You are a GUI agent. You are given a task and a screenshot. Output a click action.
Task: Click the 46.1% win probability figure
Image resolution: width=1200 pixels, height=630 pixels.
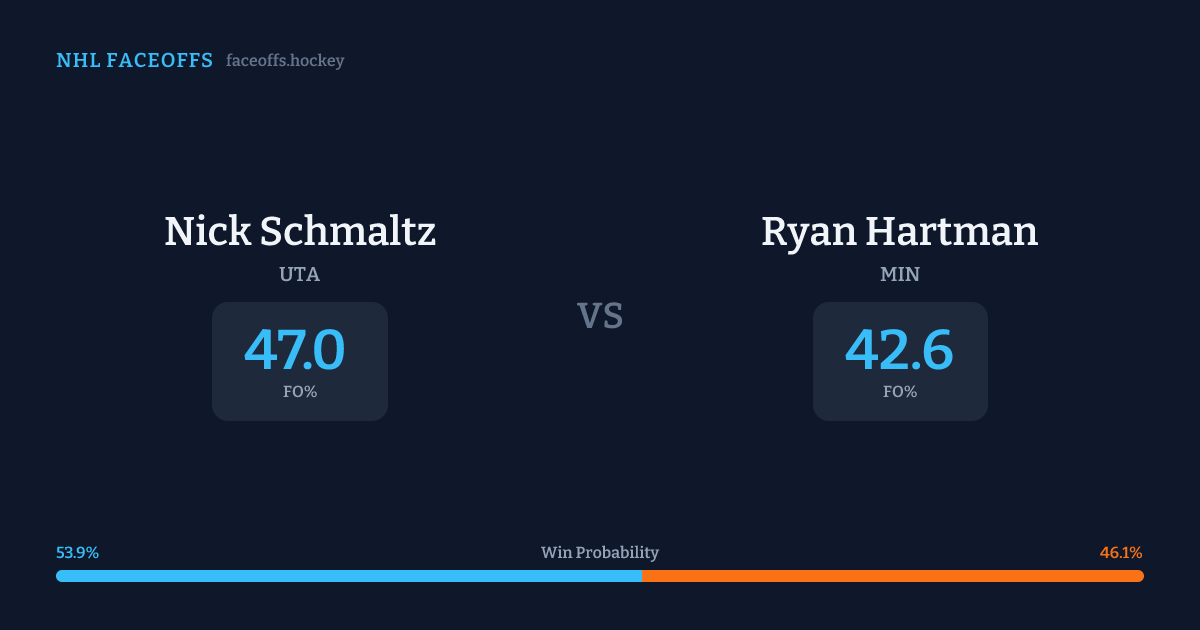coord(1121,553)
